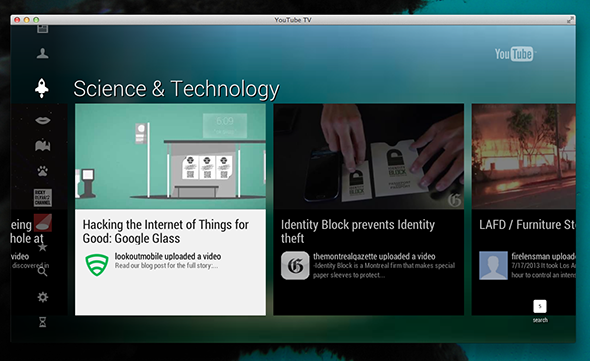Open search using the magnifying glass icon

[43, 271]
